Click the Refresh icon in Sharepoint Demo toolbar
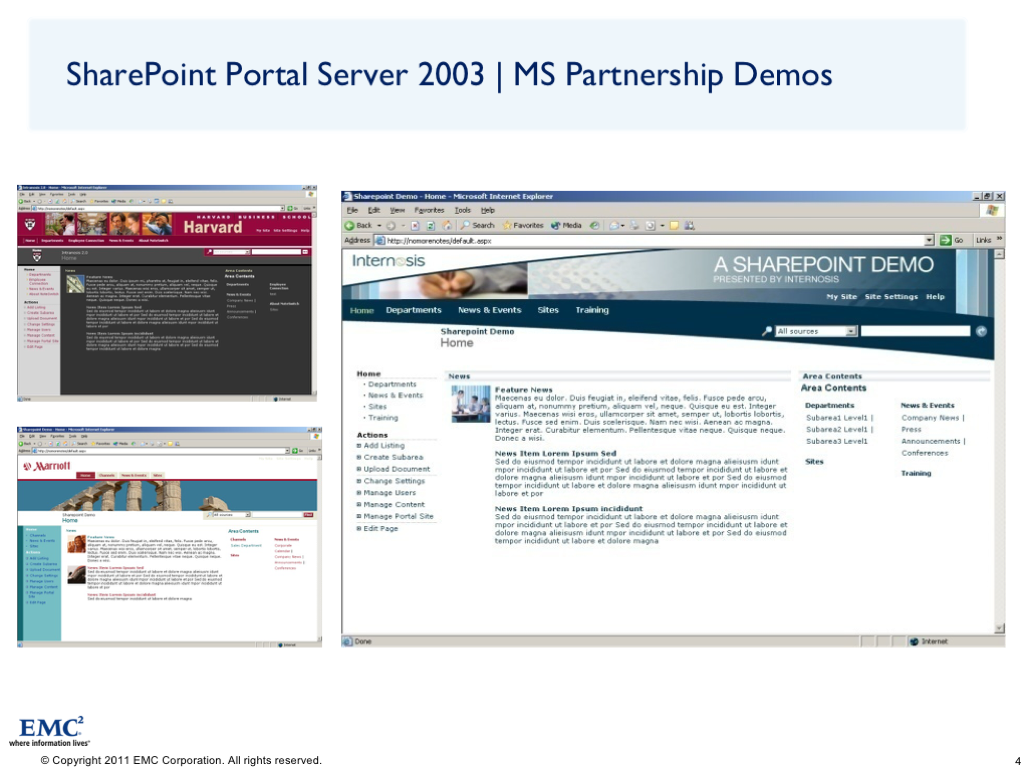This screenshot has width=1024, height=768. click(431, 226)
